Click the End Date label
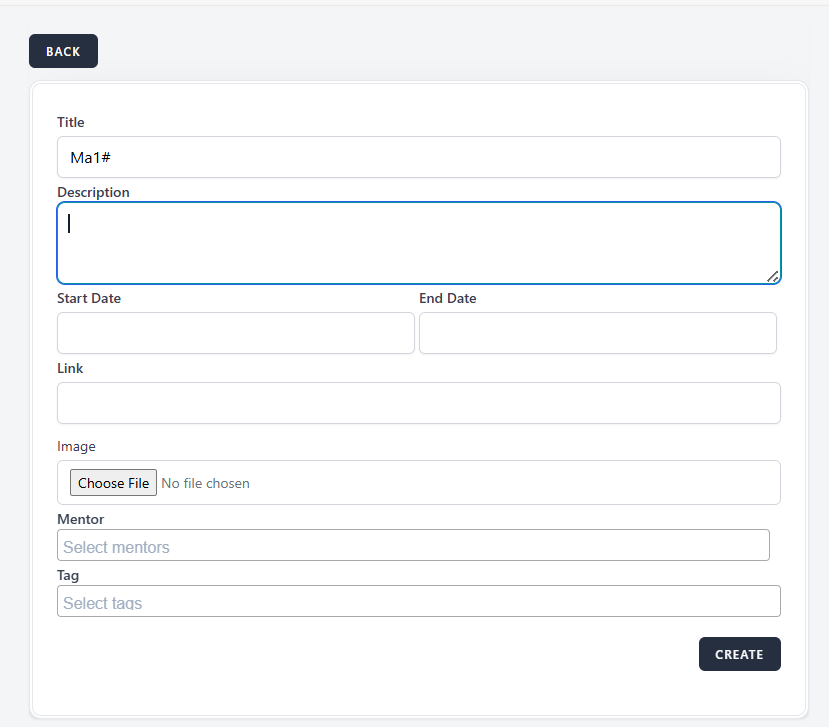This screenshot has height=727, width=829. [447, 298]
